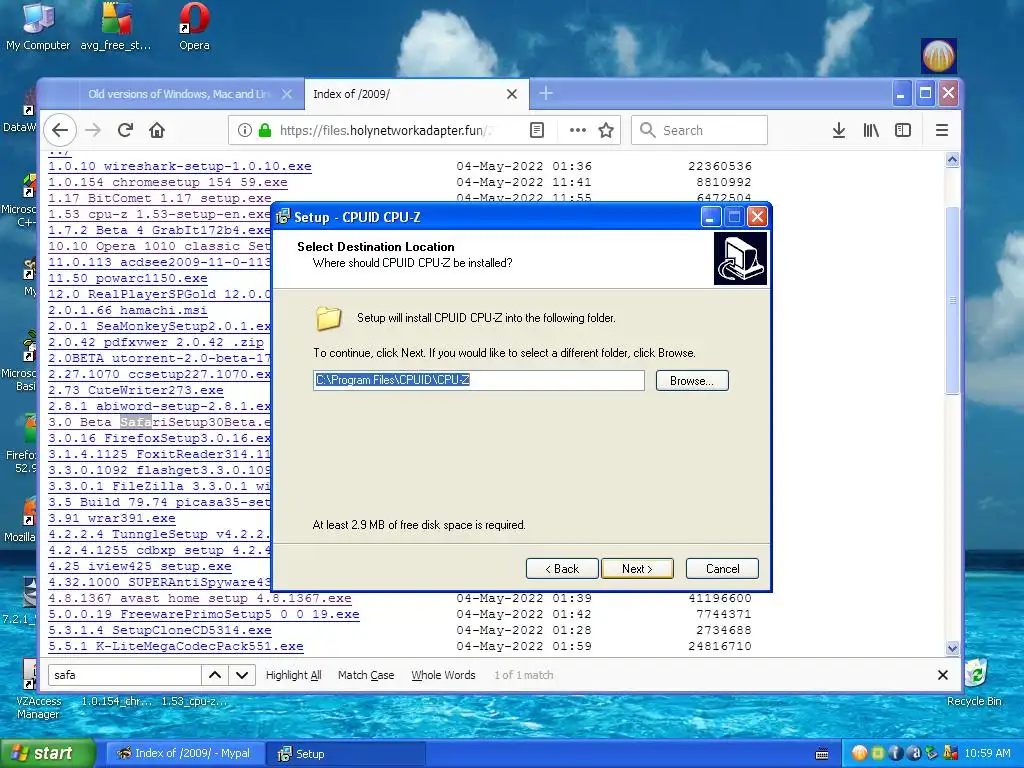The height and width of the screenshot is (768, 1024).
Task: Open VZAccess Manager desktop icon
Action: pyautogui.click(x=37, y=690)
